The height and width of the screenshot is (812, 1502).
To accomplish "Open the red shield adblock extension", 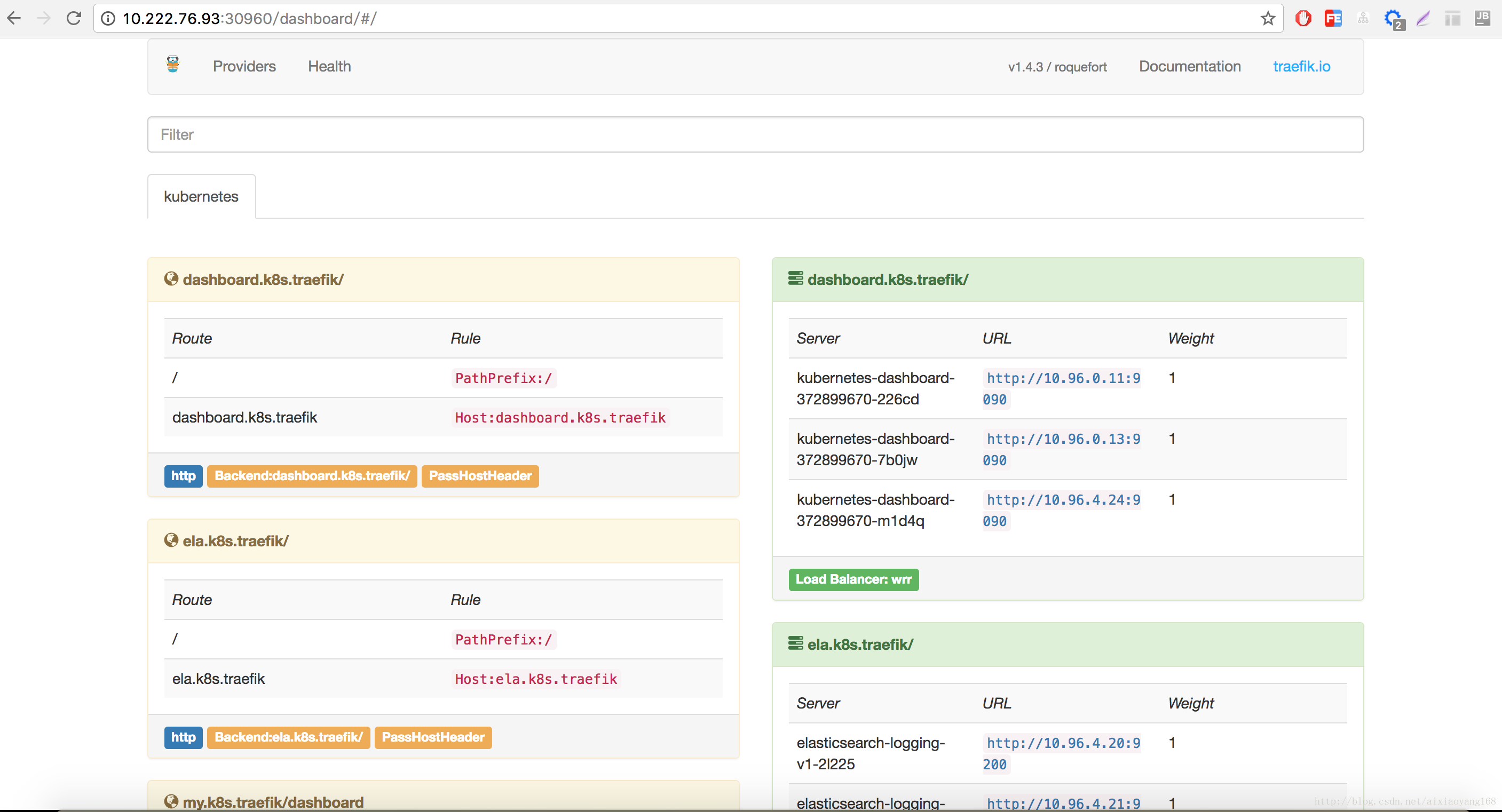I will click(x=1302, y=19).
